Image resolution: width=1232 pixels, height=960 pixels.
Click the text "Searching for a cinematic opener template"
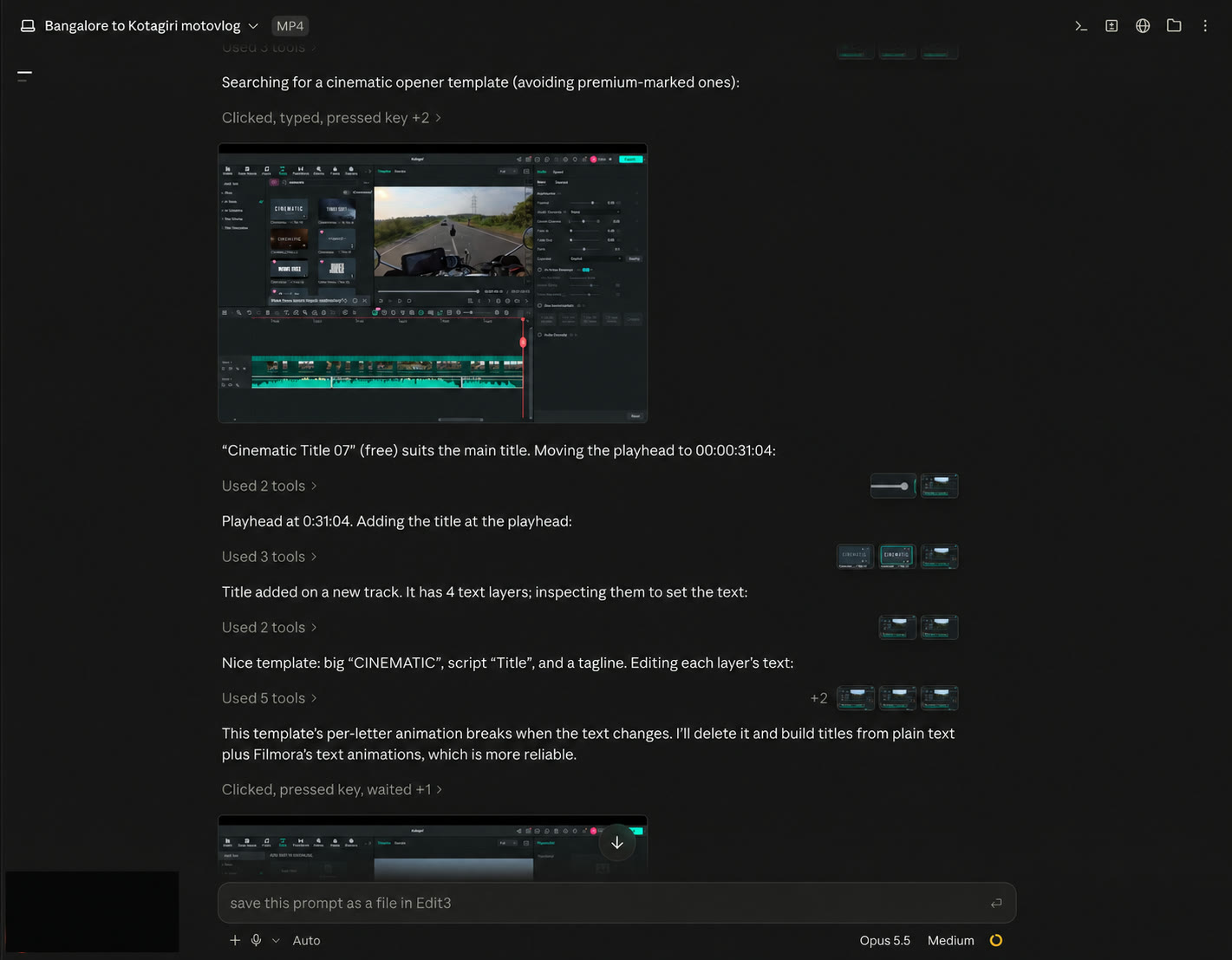point(365,82)
